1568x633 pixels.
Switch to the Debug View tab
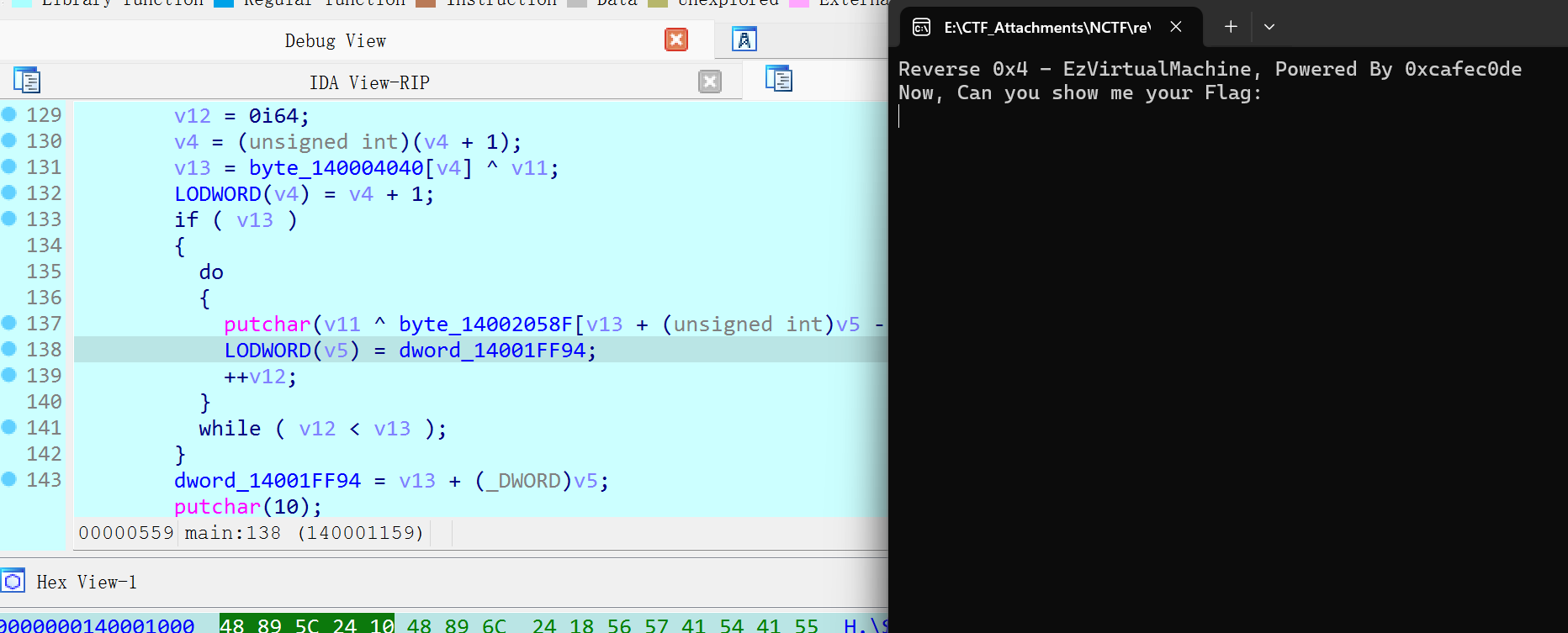[335, 41]
